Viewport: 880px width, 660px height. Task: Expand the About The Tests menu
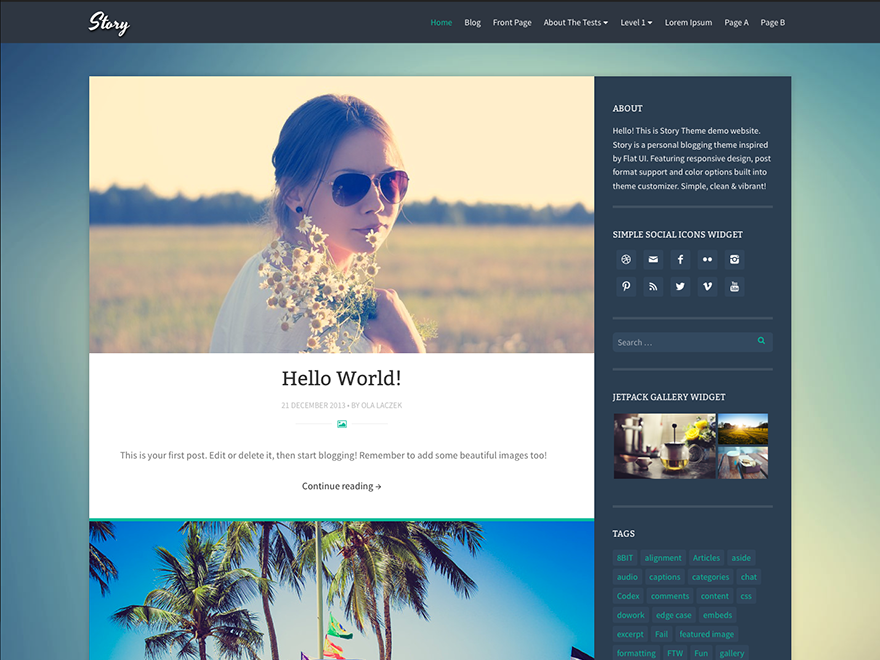coord(575,22)
